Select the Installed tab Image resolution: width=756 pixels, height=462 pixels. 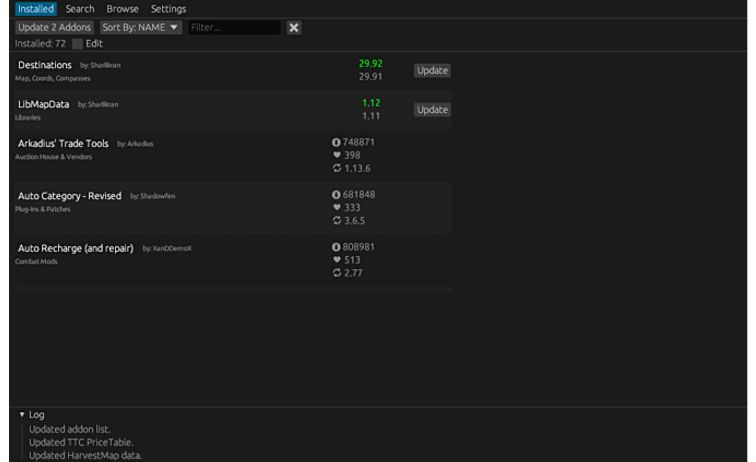click(35, 9)
